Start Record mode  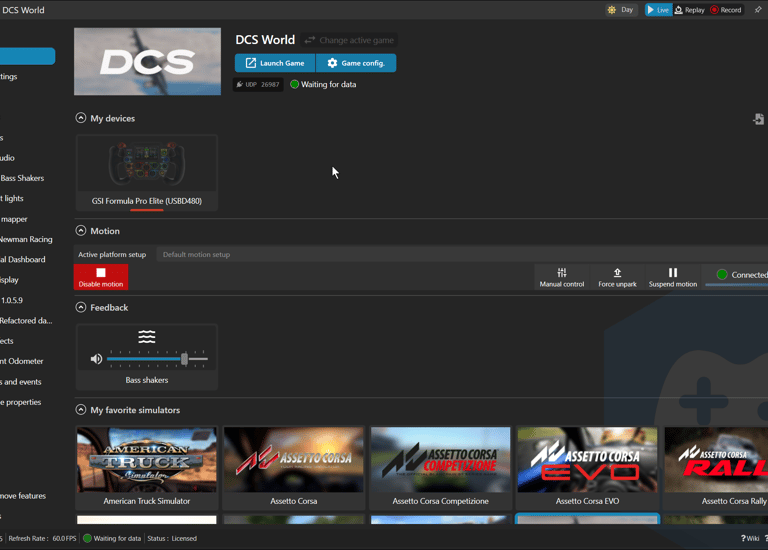[726, 10]
